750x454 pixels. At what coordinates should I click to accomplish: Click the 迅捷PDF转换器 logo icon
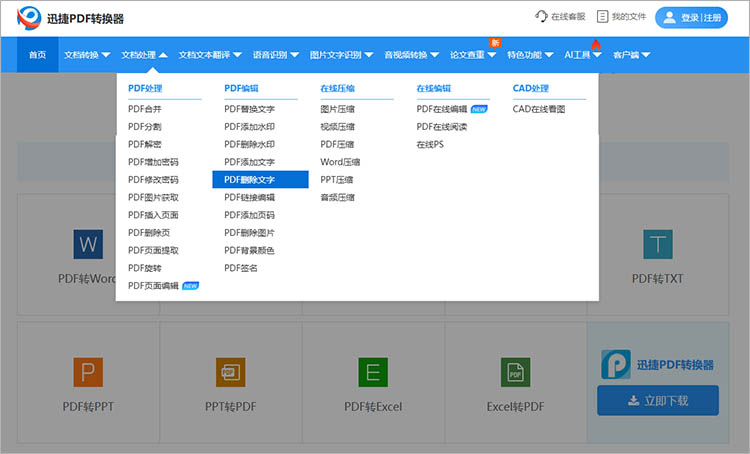(x=29, y=18)
